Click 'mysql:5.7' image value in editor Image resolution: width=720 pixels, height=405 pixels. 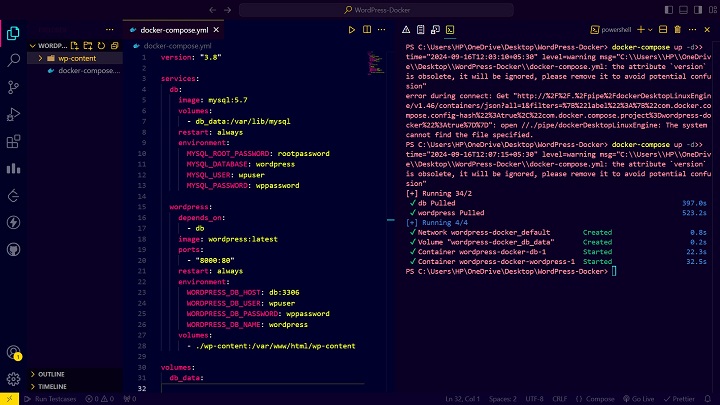coord(228,100)
